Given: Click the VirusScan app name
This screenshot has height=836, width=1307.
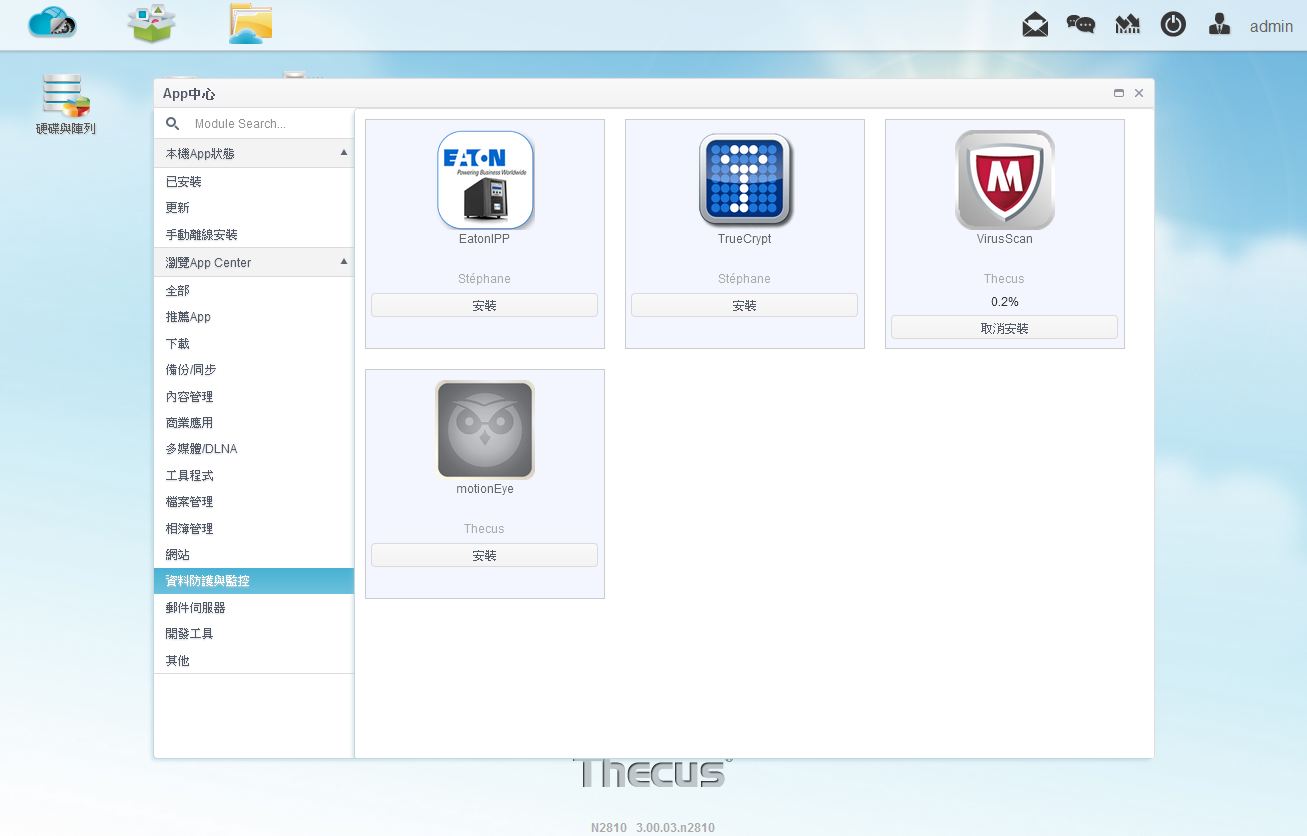Looking at the screenshot, I should (x=1005, y=239).
